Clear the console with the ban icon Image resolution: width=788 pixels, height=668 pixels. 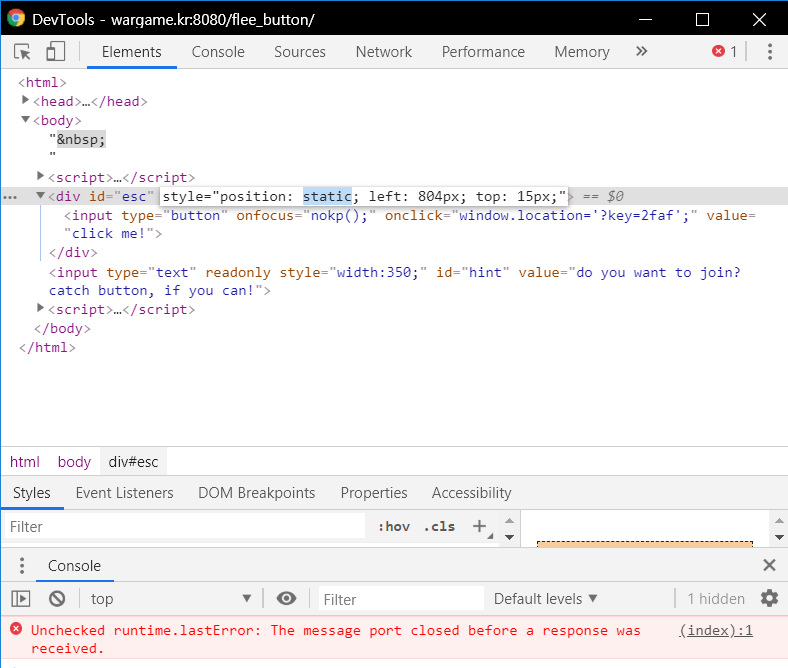(x=57, y=599)
